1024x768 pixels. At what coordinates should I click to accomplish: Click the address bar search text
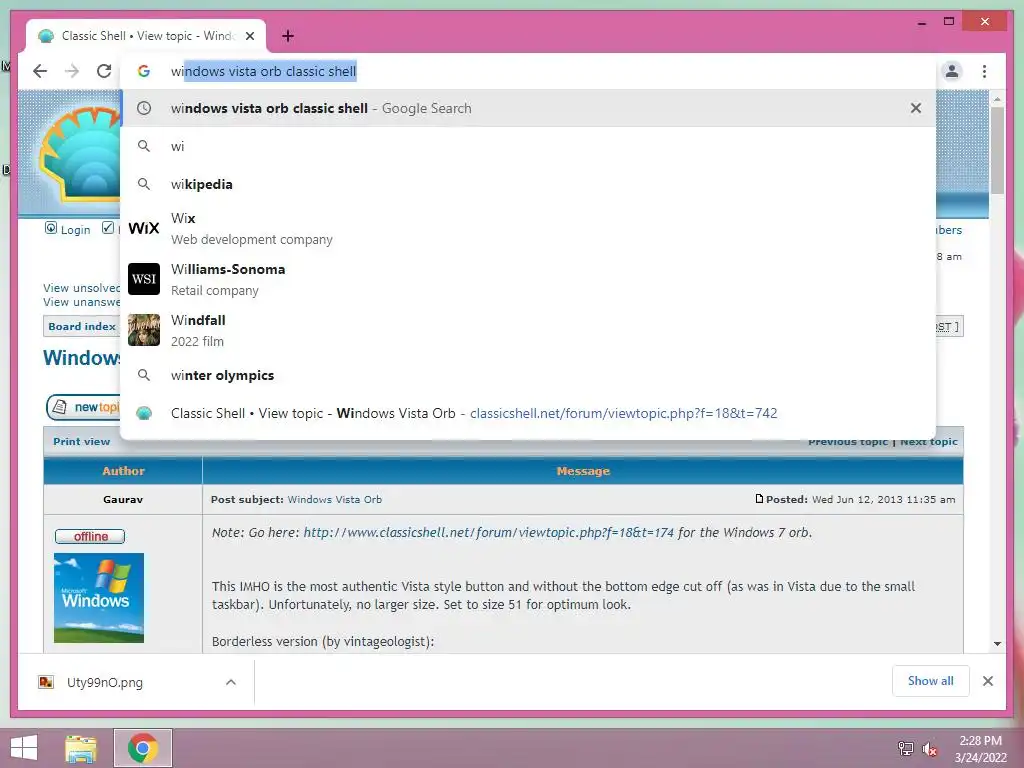pyautogui.click(x=263, y=71)
